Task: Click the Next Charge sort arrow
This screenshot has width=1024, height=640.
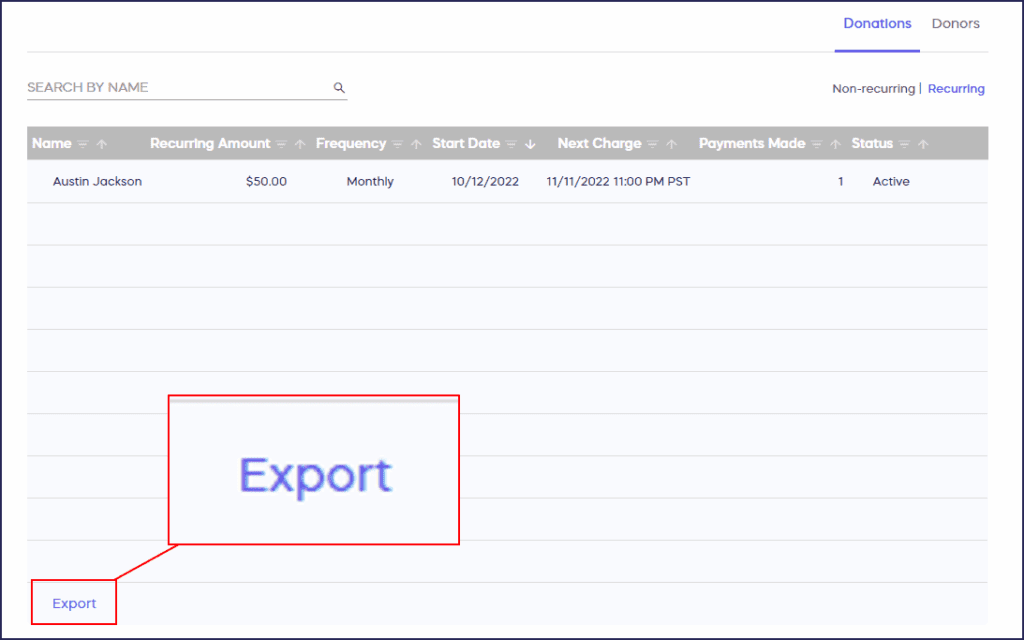Action: pos(672,144)
